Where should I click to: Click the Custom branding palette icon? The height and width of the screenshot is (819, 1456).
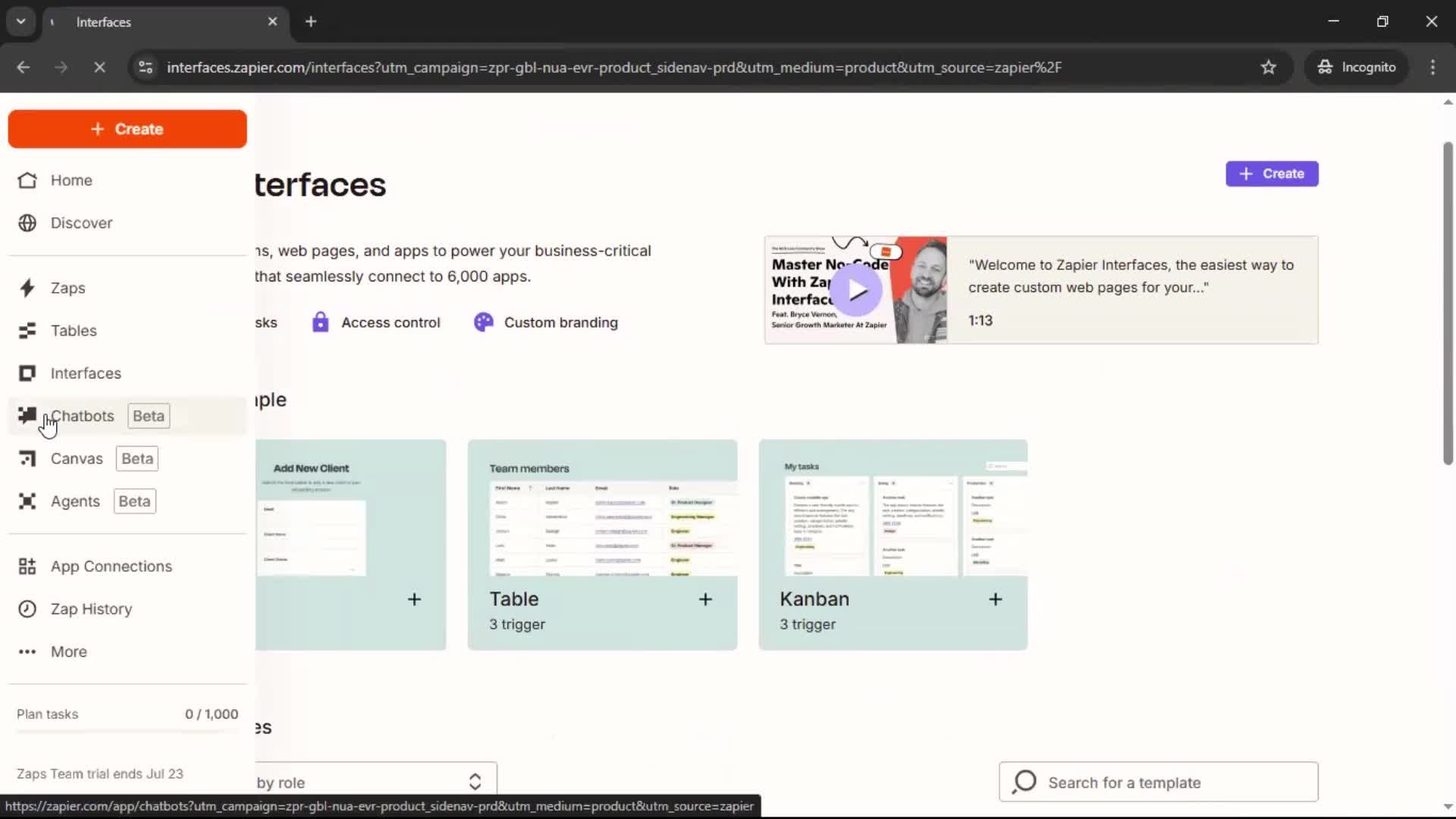pos(483,322)
